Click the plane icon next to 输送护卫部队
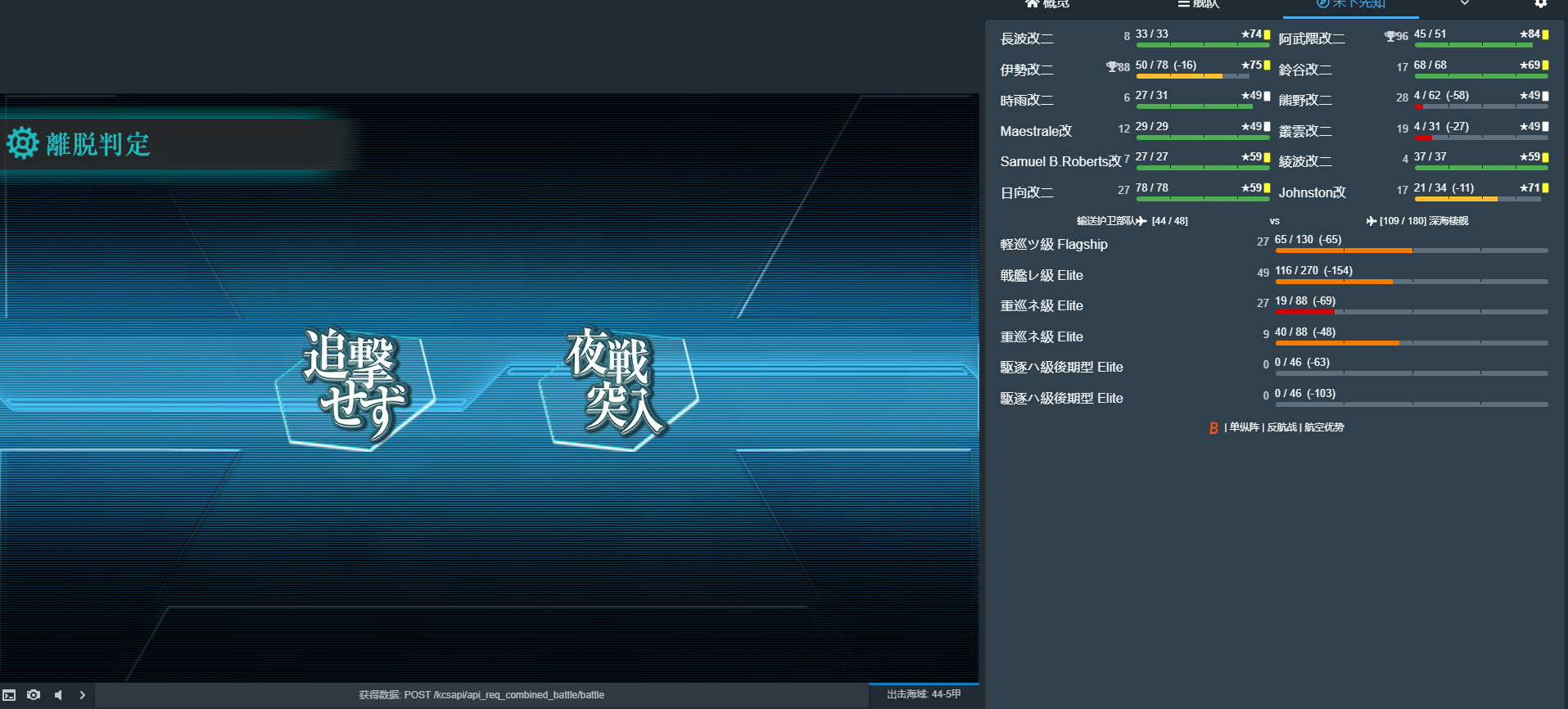1568x709 pixels. coord(1141,221)
